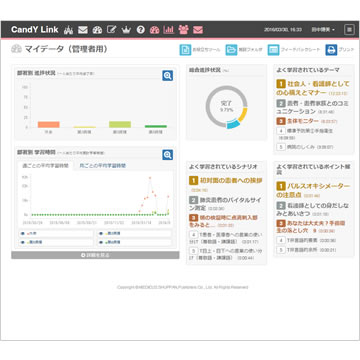Click the orange bar in progress chart
The image size is (360, 360).
[x=49, y=124]
